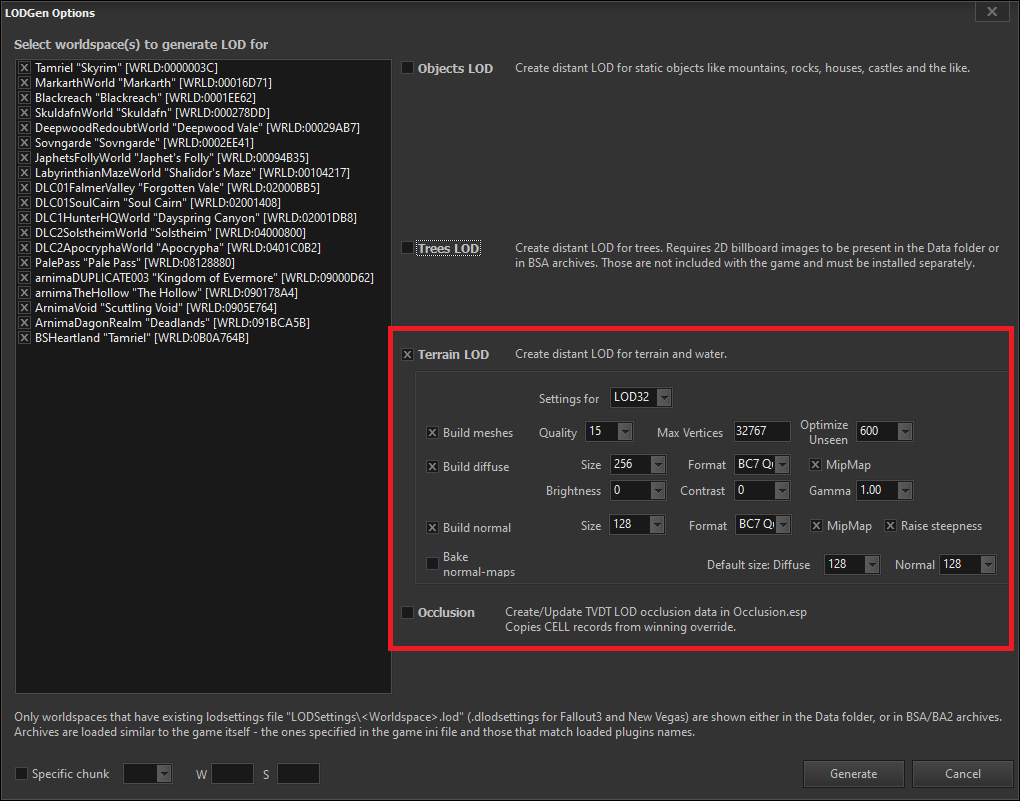Open the diffuse Format dropdown
The height and width of the screenshot is (801, 1020).
(x=762, y=465)
